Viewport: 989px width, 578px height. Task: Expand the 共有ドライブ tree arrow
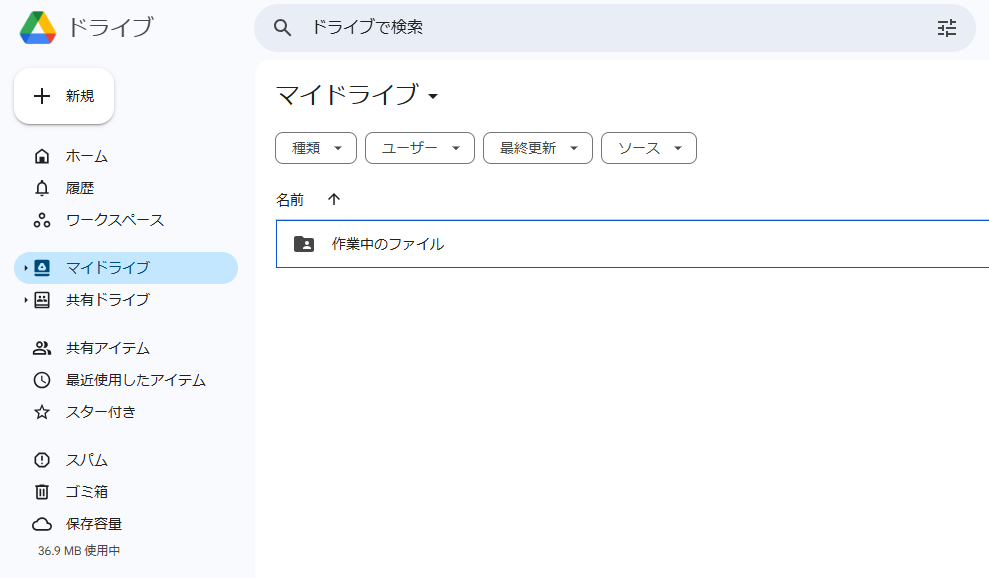pos(25,300)
